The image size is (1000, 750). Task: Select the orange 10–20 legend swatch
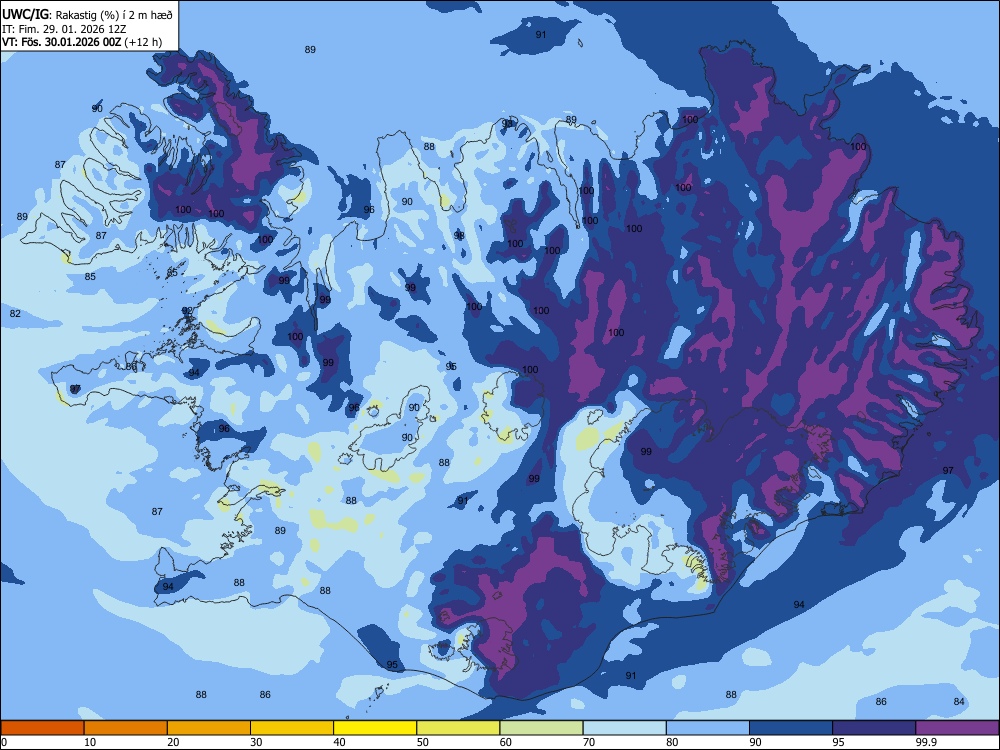coord(126,728)
